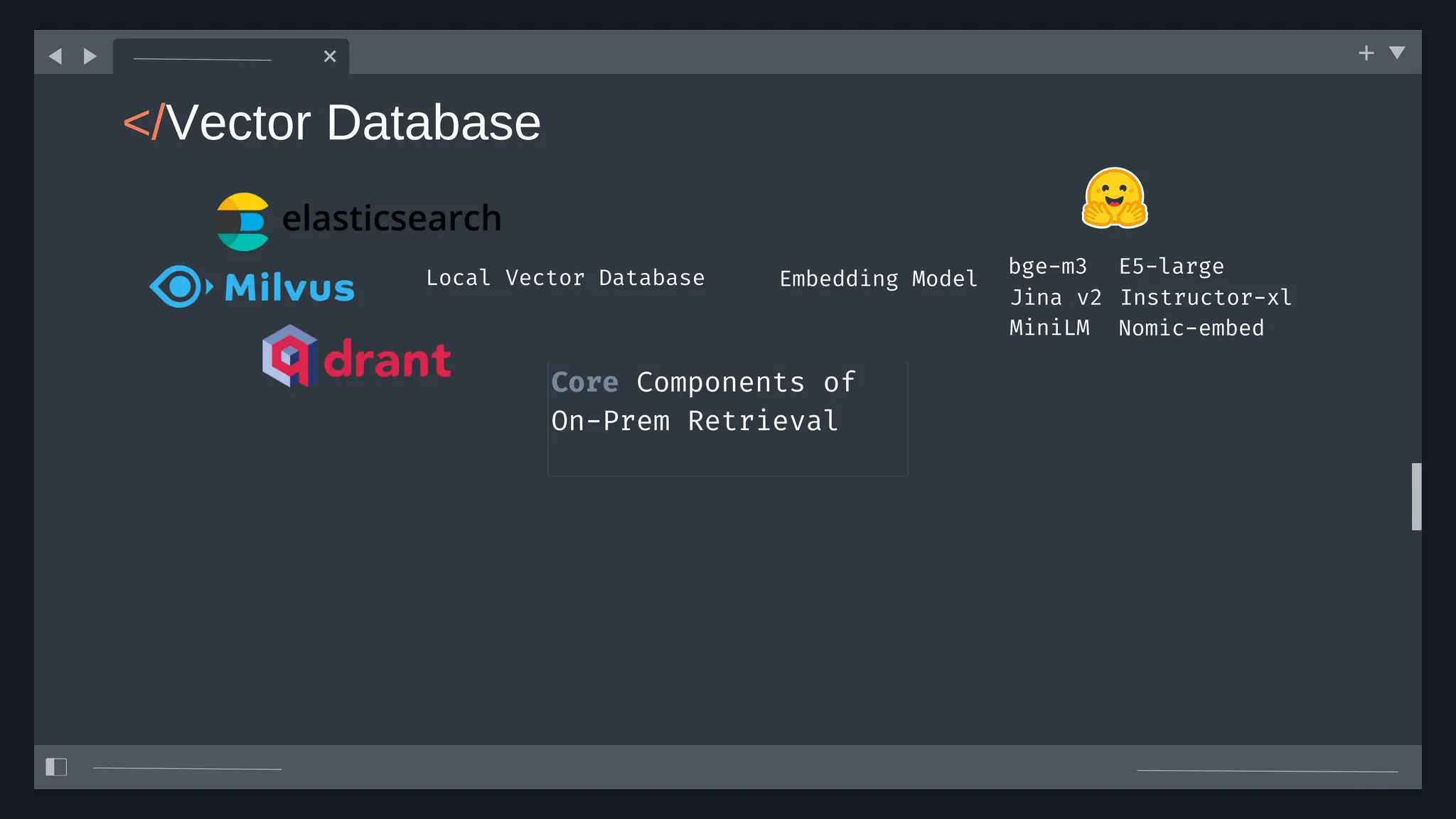
Task: Click the forward navigation arrow
Action: pos(90,56)
